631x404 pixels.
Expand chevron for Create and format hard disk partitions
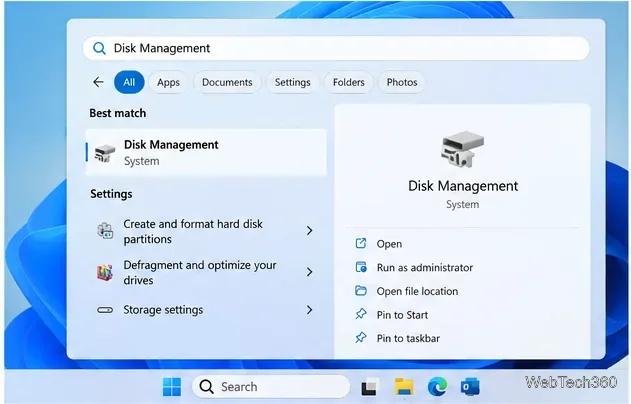tap(309, 231)
